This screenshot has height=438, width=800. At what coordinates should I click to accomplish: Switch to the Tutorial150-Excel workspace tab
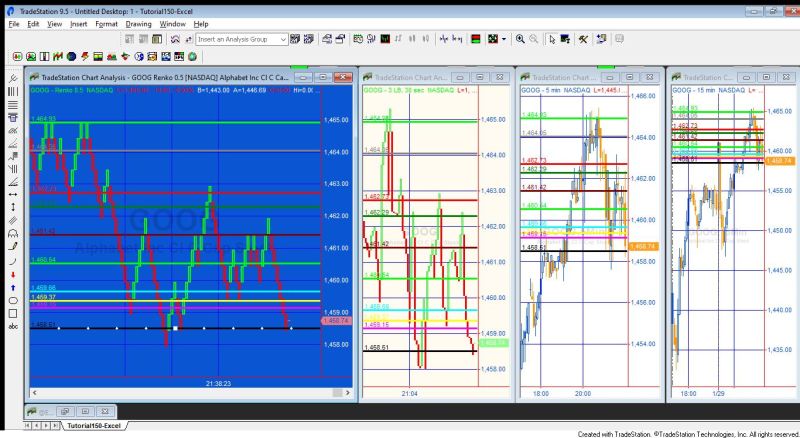pos(94,425)
